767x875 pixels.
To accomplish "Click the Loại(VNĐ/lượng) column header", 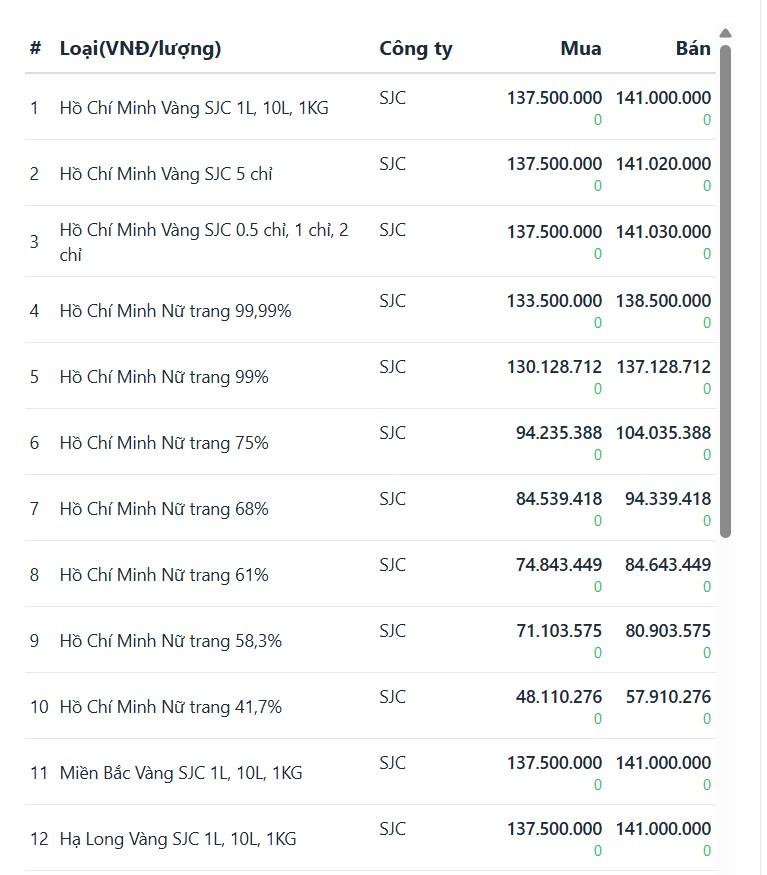I will coord(140,49).
